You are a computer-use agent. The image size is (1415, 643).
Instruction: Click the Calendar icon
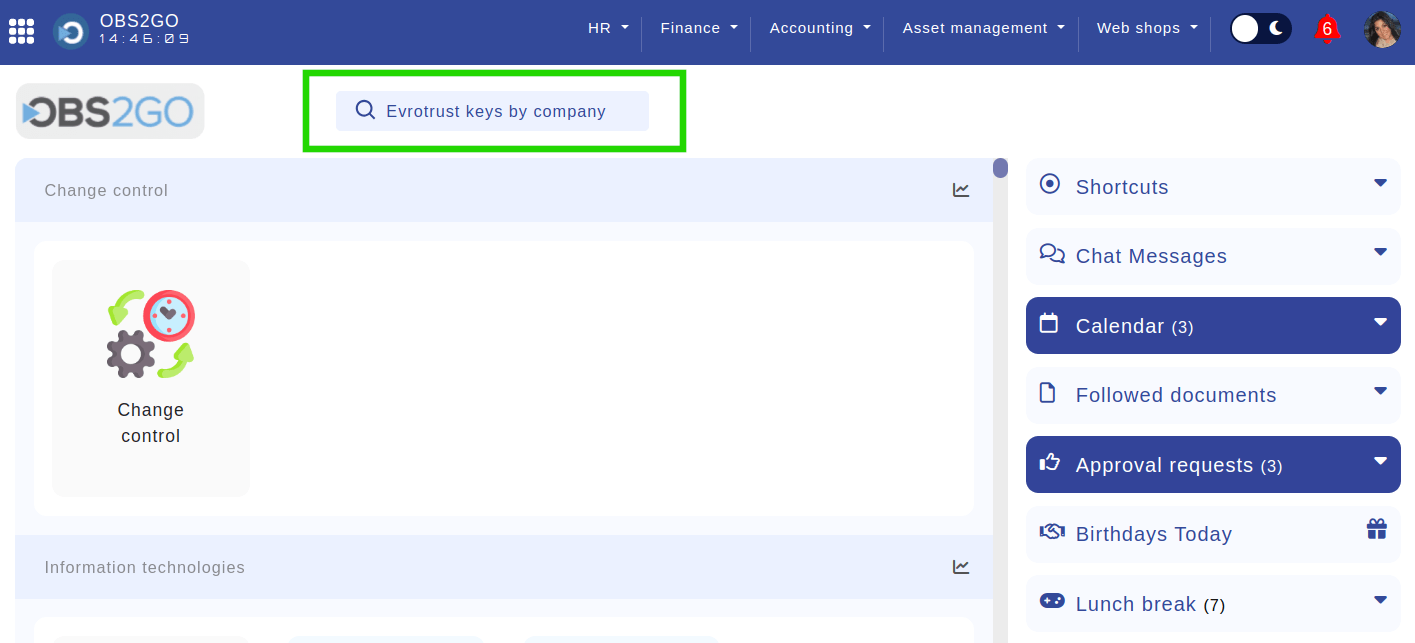(x=1049, y=323)
